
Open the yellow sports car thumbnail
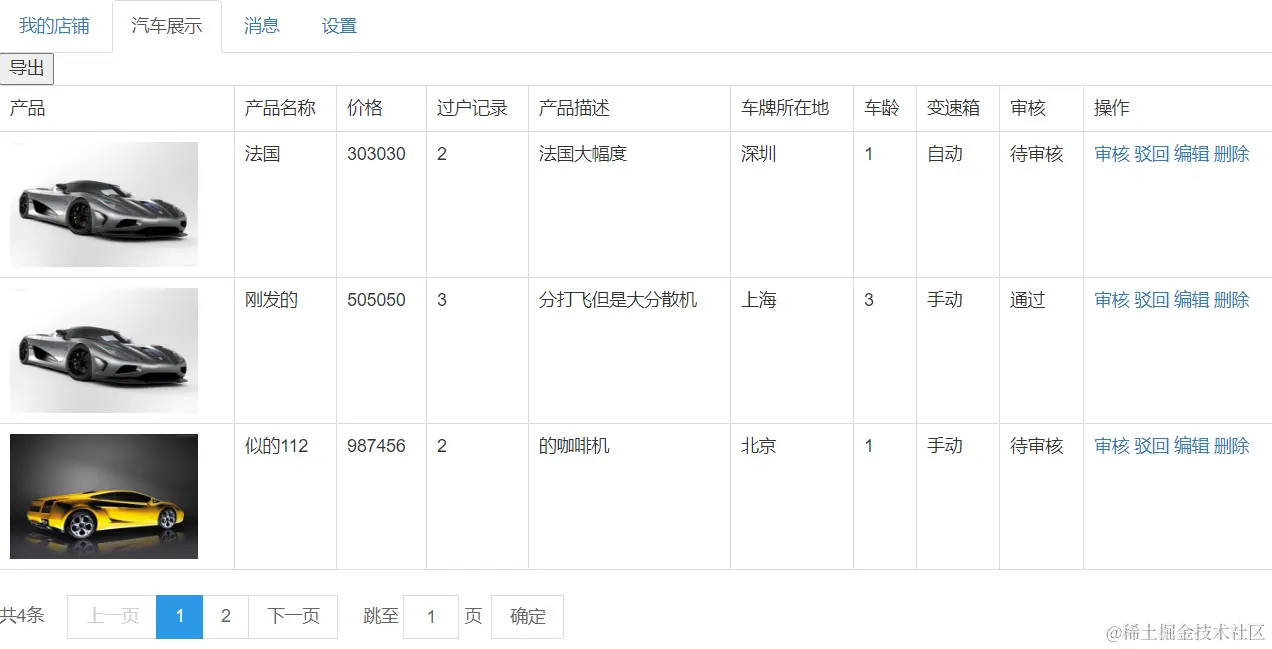pos(103,495)
